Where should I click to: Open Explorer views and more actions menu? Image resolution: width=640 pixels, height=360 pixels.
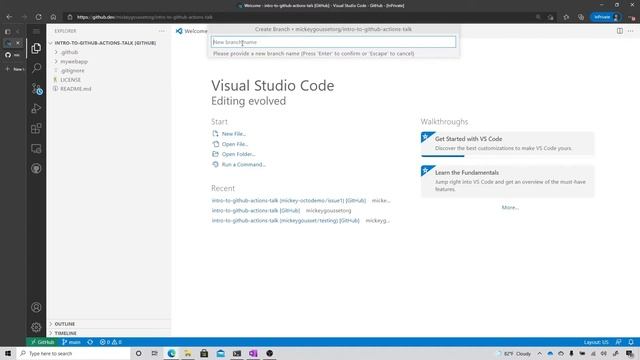point(162,31)
